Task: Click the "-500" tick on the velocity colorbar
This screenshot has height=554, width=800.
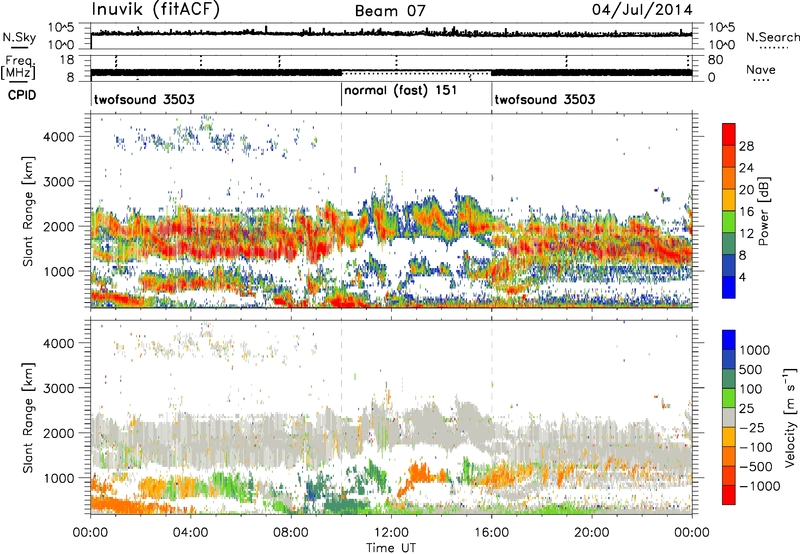Action: tap(755, 466)
